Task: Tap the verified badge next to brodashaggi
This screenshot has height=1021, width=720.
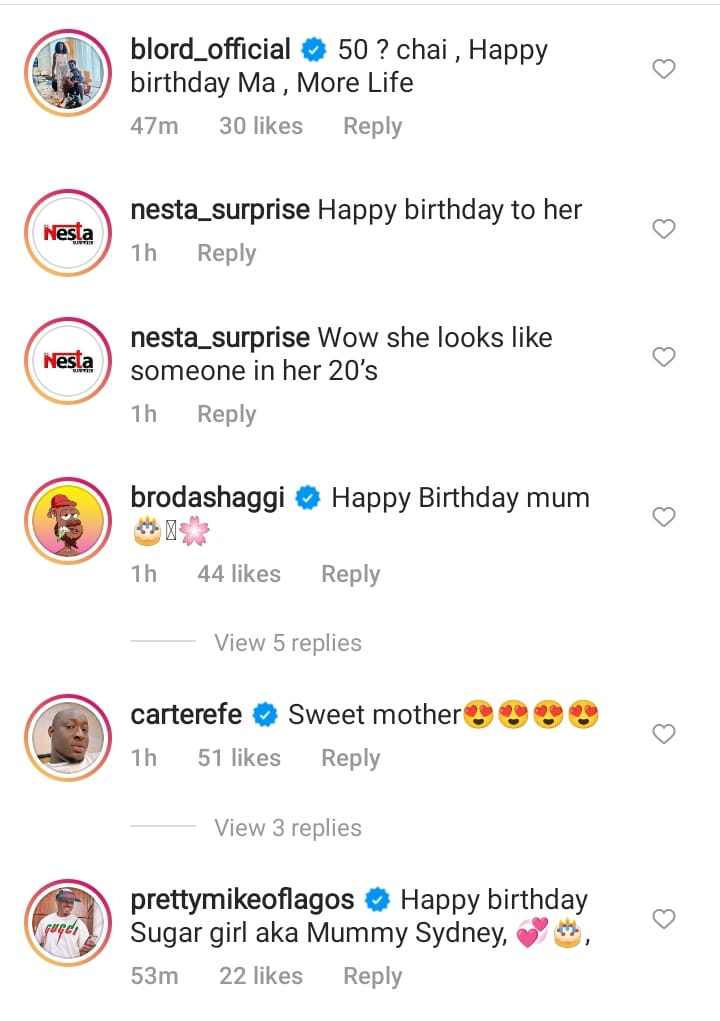Action: (x=308, y=498)
